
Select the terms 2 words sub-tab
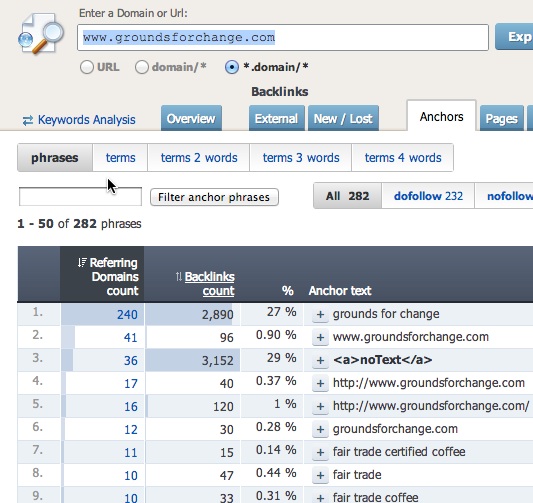pyautogui.click(x=199, y=158)
